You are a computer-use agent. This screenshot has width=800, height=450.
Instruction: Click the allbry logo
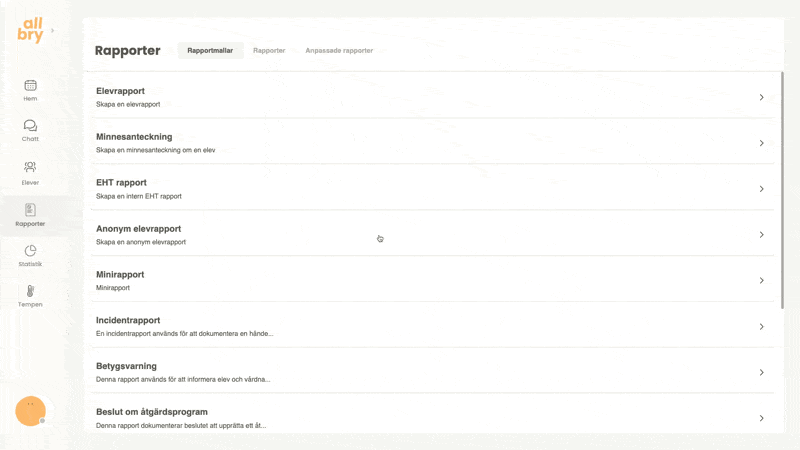[x=30, y=31]
